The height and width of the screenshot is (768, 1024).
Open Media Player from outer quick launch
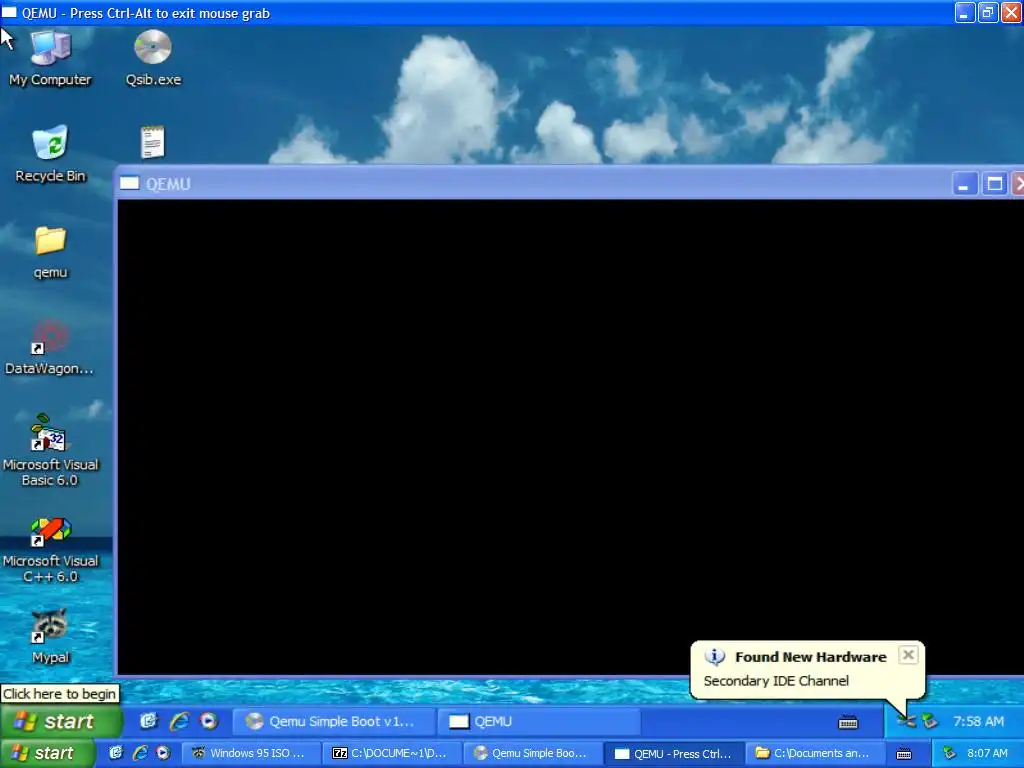(163, 753)
